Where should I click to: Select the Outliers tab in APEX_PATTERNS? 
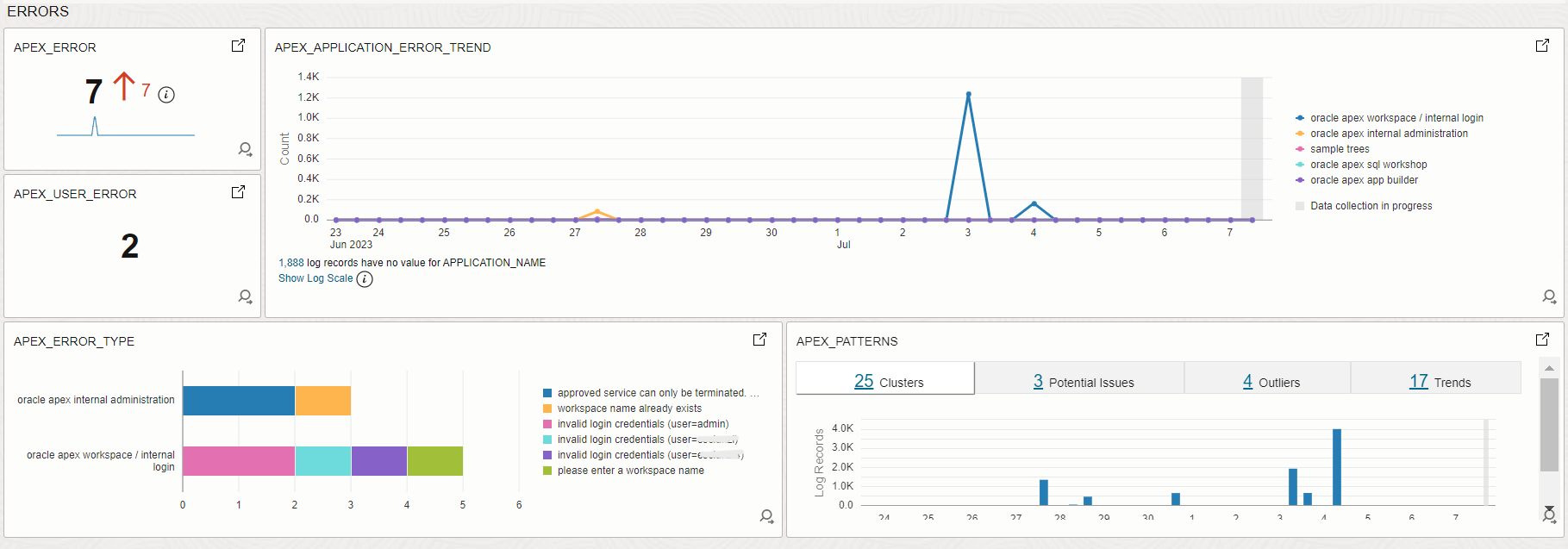point(1271,382)
